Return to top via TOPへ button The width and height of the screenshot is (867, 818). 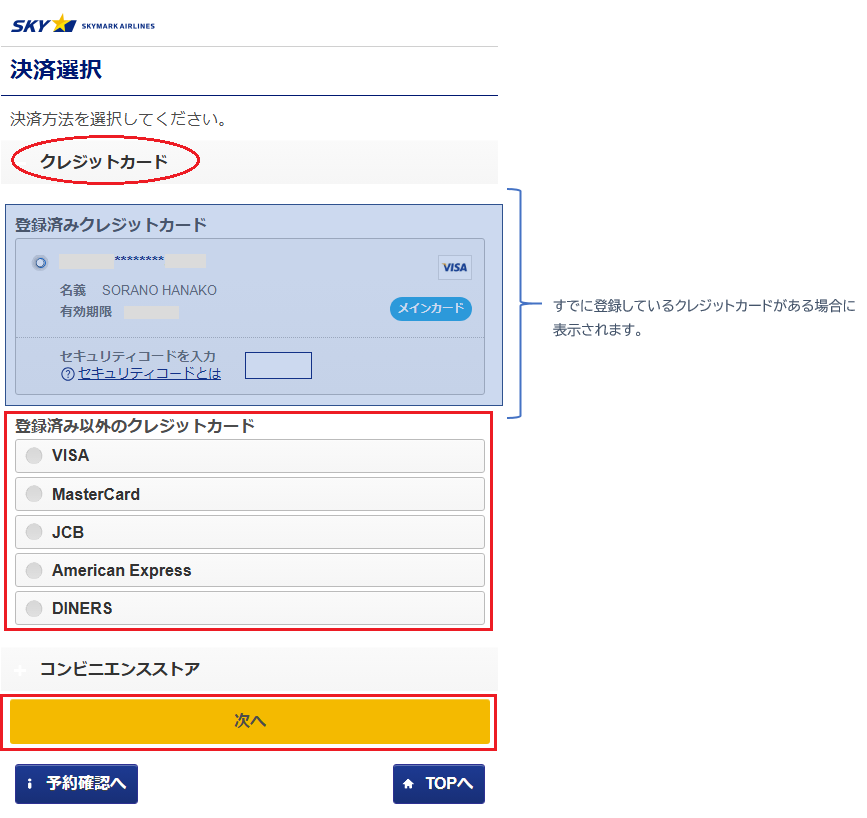(439, 784)
